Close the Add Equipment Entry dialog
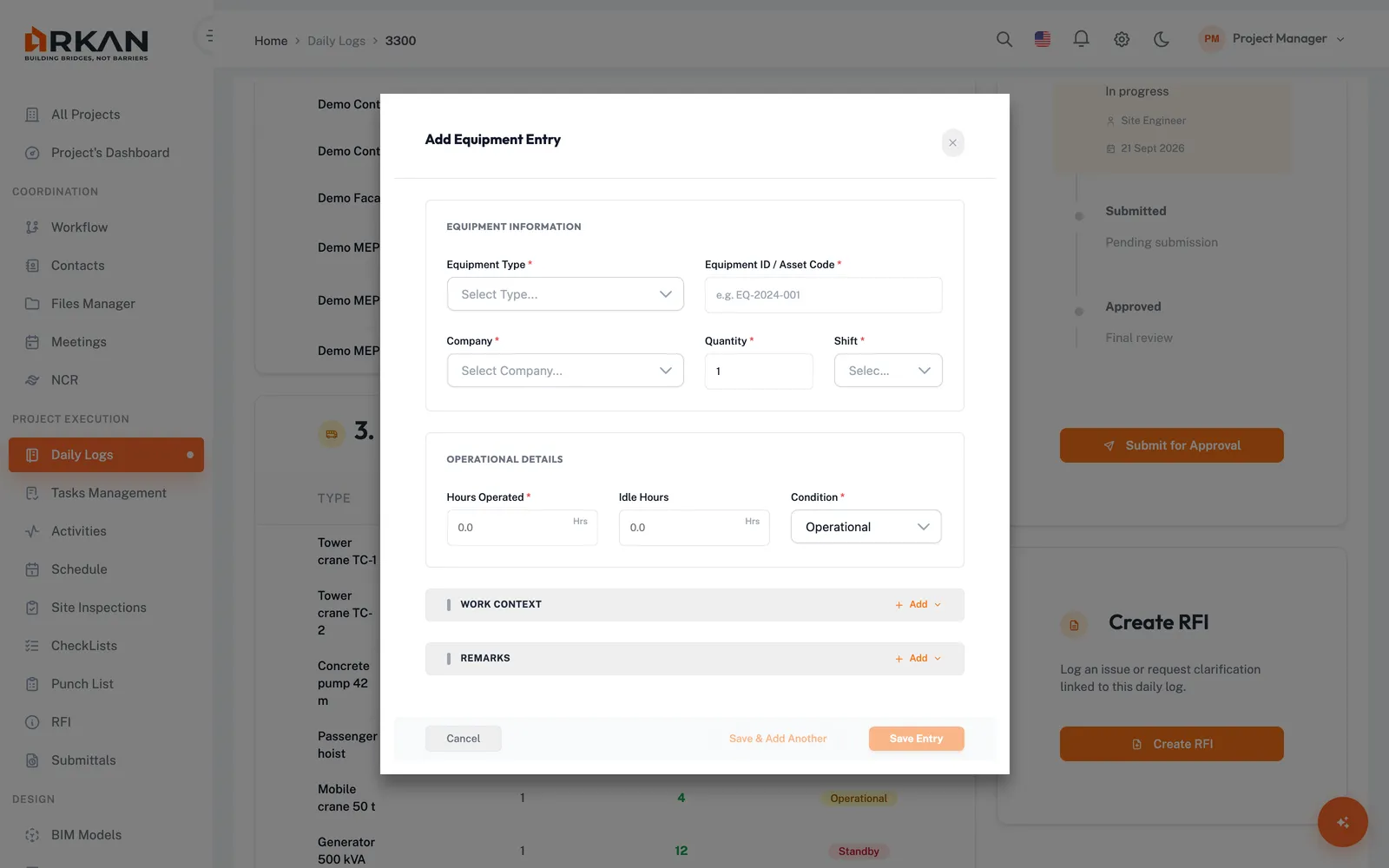 952,142
